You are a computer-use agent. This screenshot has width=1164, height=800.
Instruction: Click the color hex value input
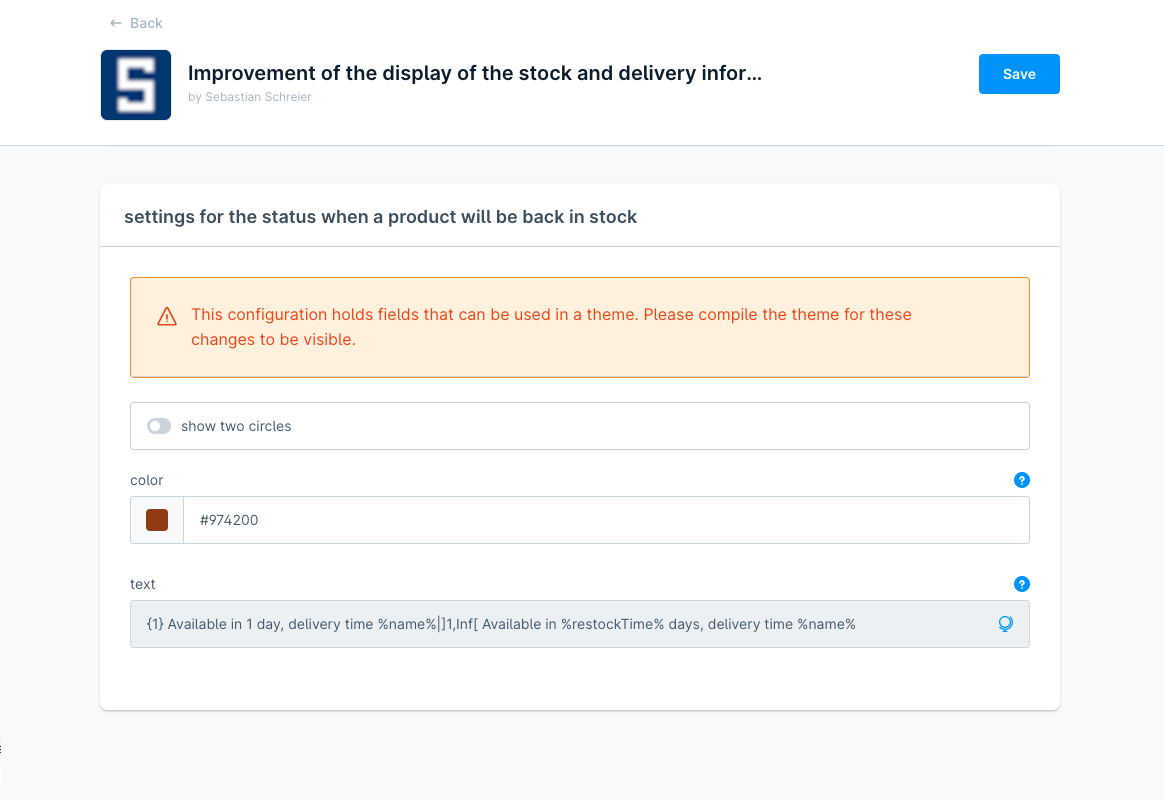tap(600, 520)
